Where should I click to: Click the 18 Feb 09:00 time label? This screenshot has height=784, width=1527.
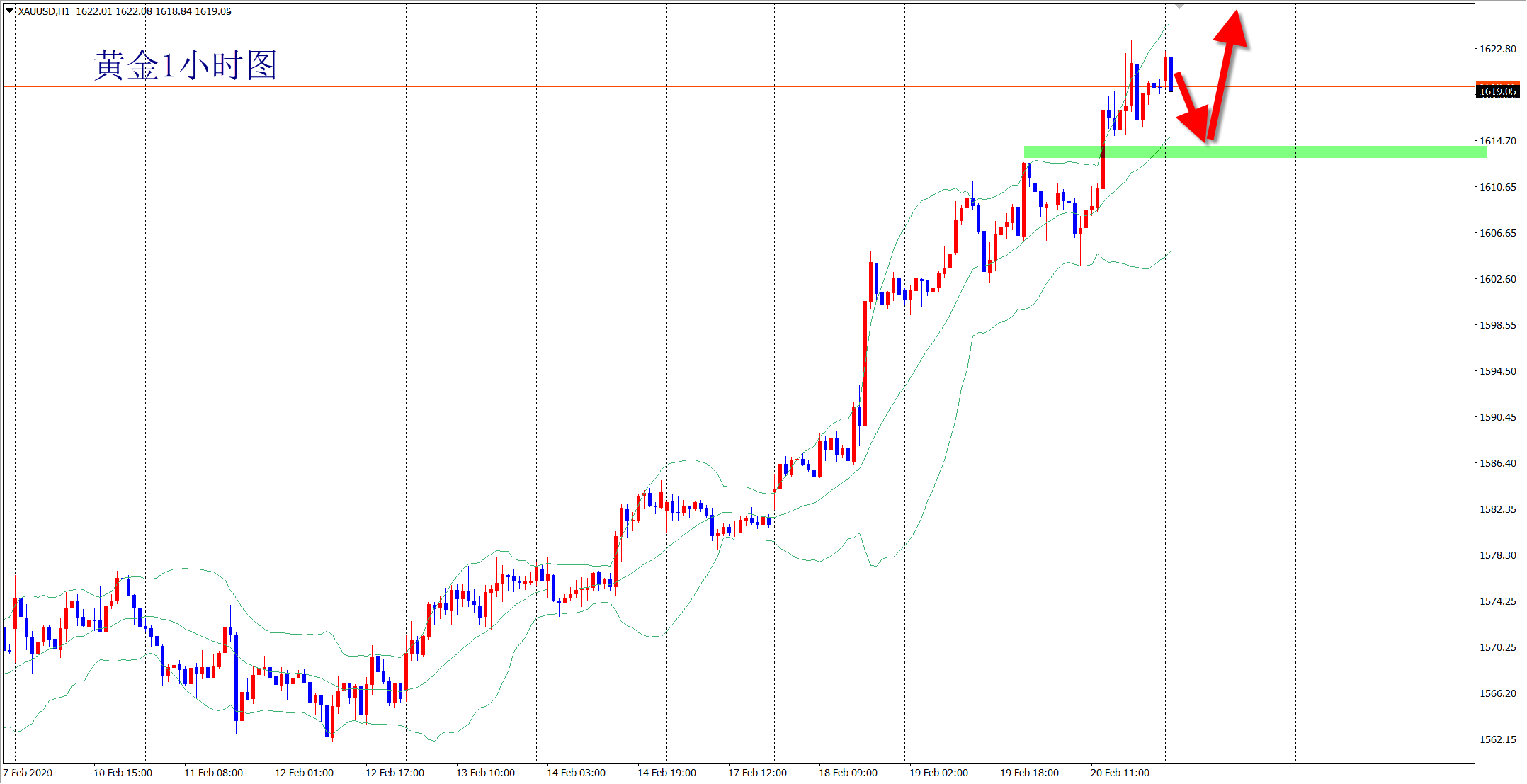point(848,773)
